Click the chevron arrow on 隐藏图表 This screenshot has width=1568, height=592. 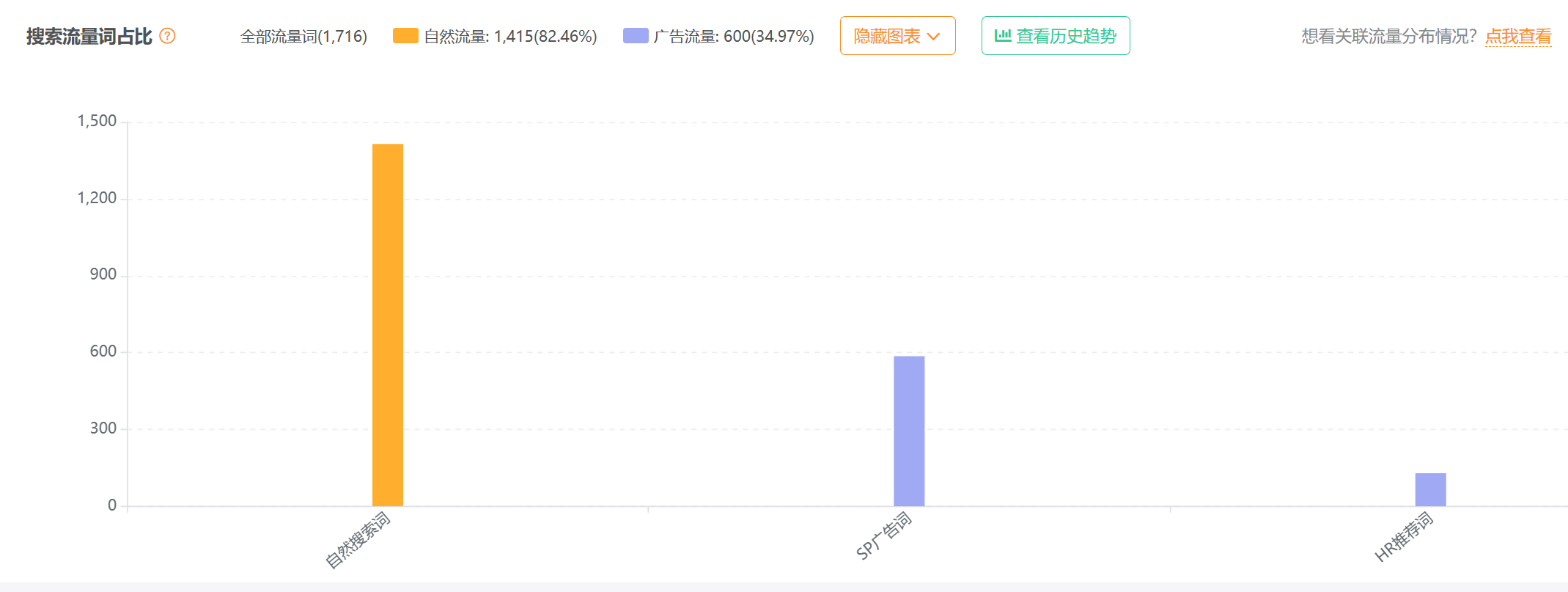click(933, 37)
